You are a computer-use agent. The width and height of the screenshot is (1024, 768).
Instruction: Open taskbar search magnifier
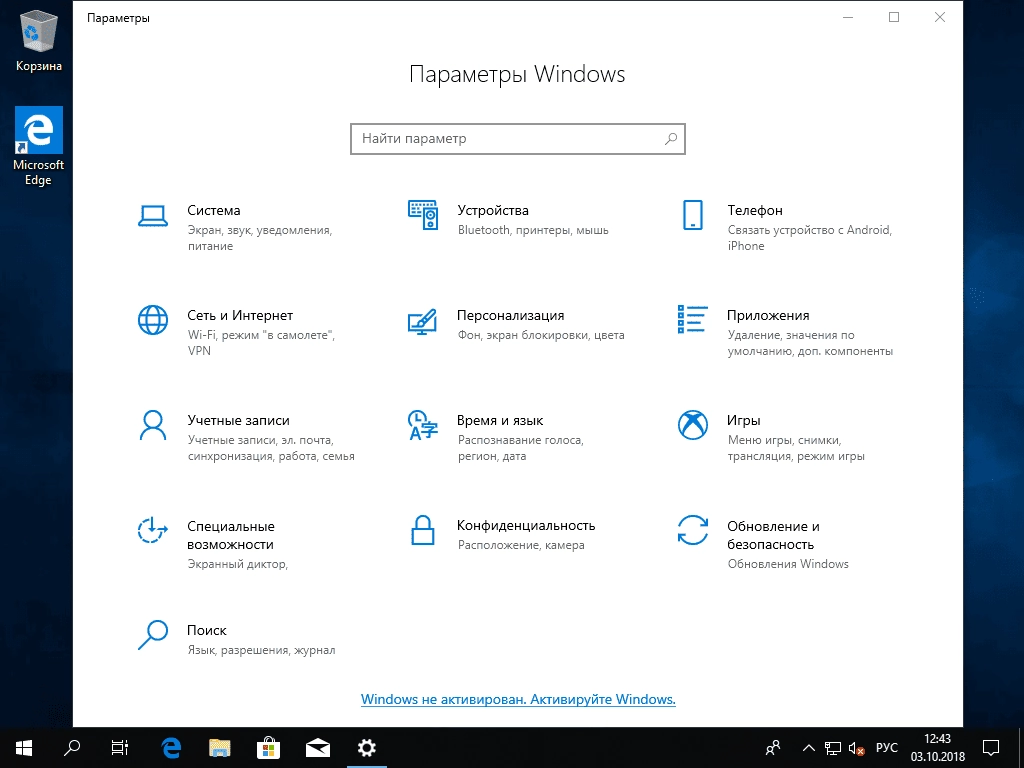72,748
